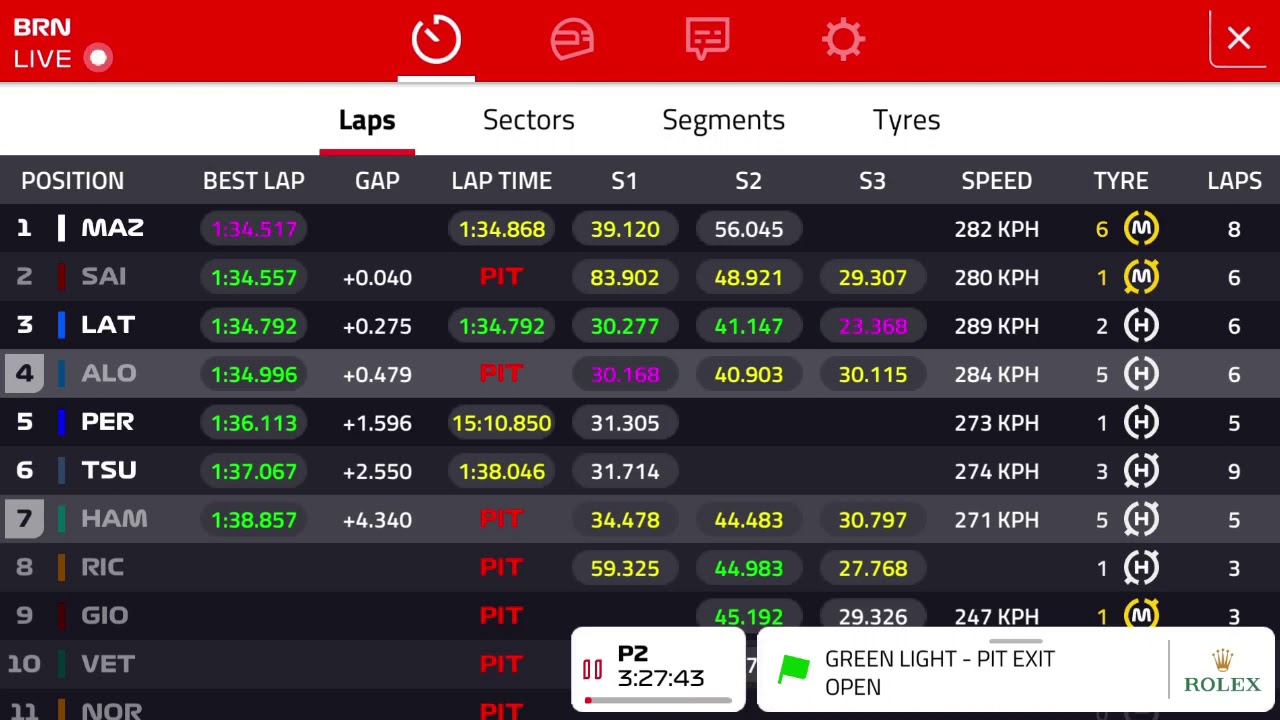Click MAZ S2 time 56.045
Screen dimensions: 1280x720
(x=749, y=229)
